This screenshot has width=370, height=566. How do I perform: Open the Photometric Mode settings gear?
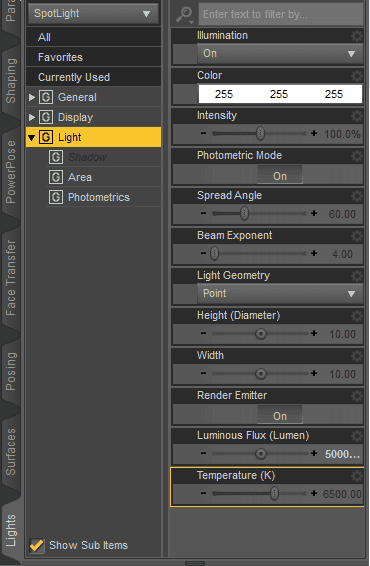click(x=357, y=156)
